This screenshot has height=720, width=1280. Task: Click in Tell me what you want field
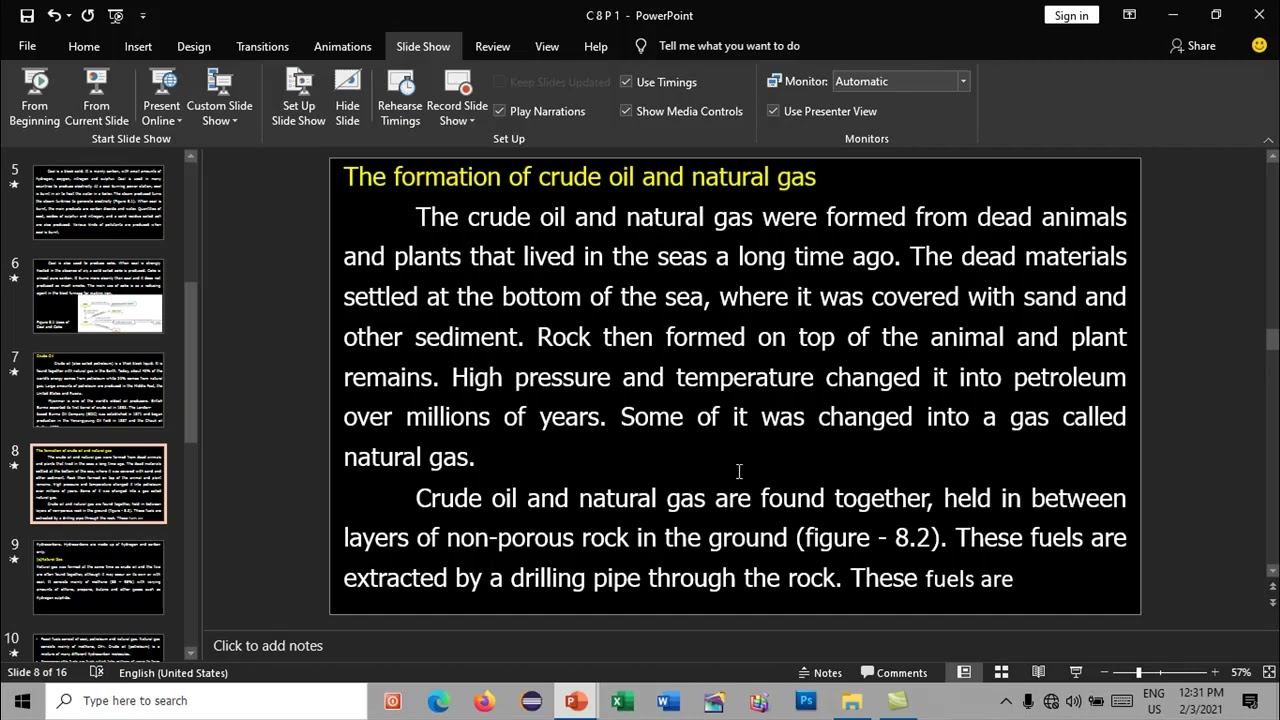pyautogui.click(x=729, y=46)
